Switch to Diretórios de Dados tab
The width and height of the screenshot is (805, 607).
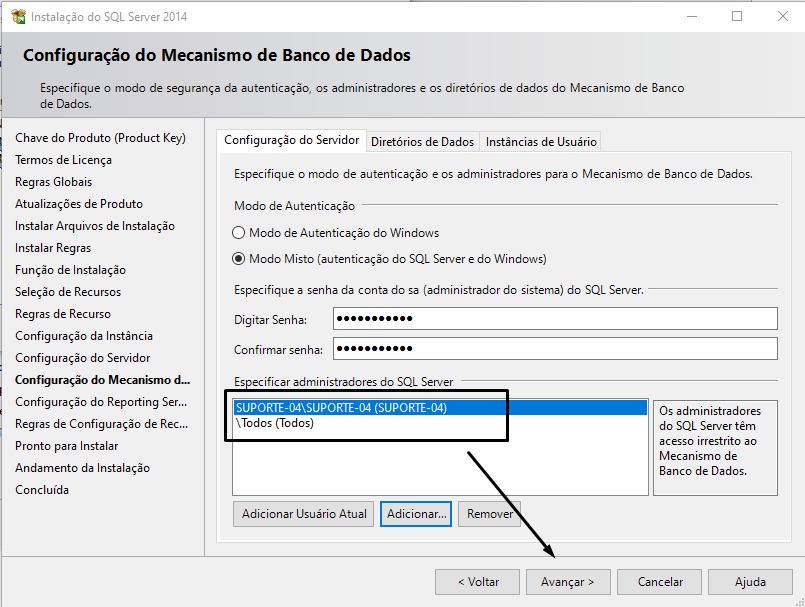tap(423, 142)
